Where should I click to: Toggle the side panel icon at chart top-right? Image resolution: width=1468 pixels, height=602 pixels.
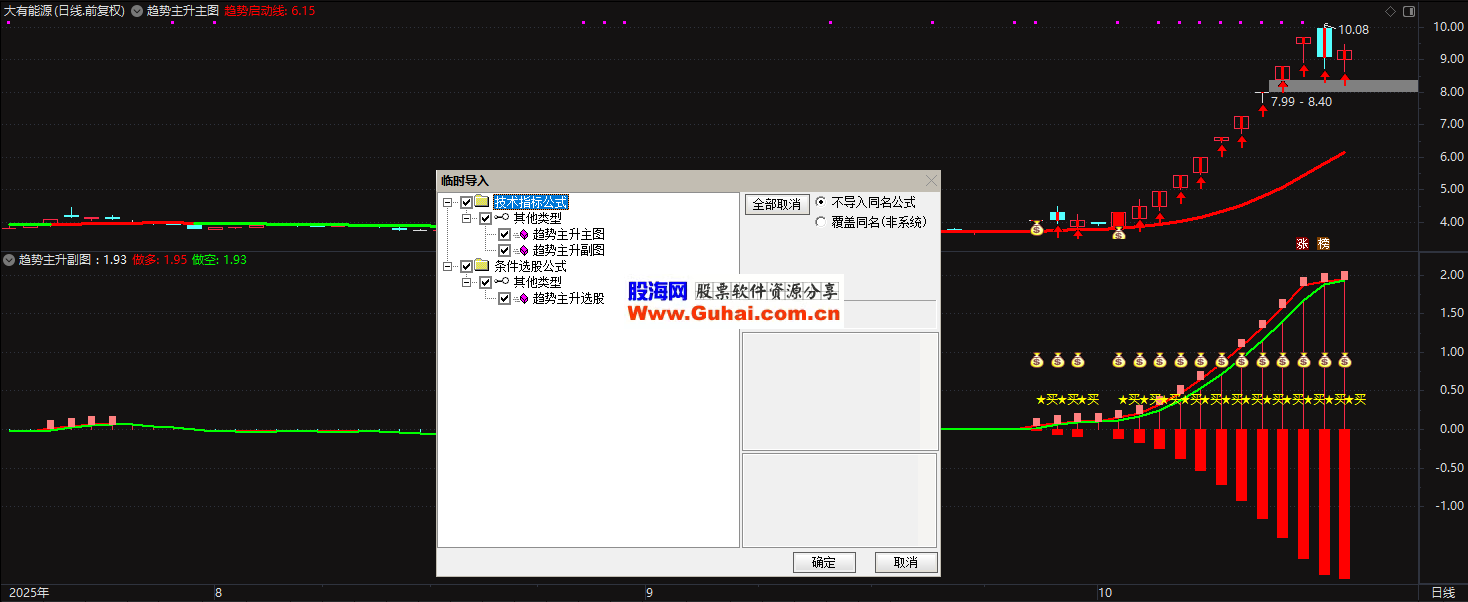[1409, 11]
